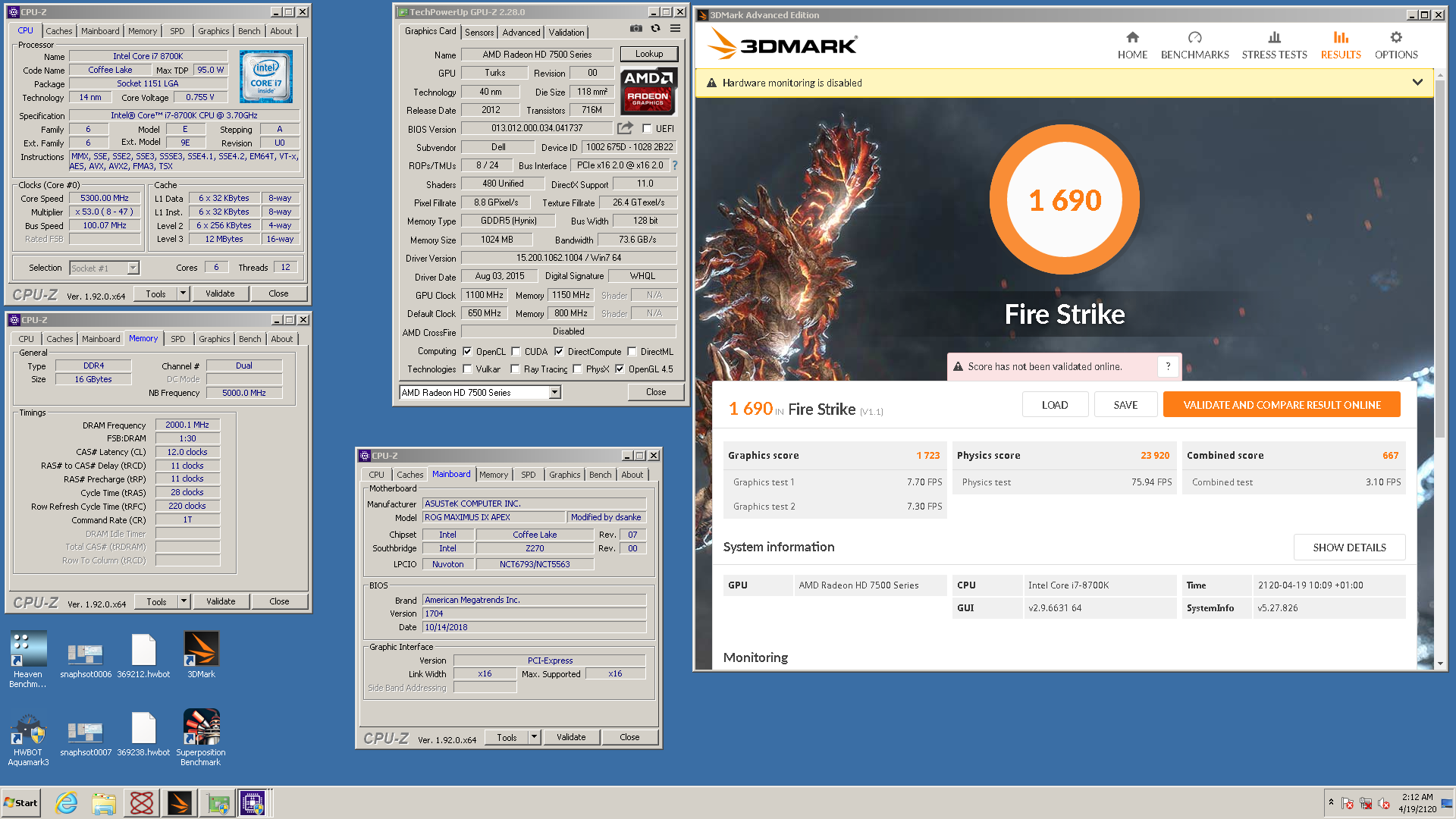Toggle the Ray Tracing checkbox
Viewport: 1456px width, 819px height.
[x=516, y=369]
